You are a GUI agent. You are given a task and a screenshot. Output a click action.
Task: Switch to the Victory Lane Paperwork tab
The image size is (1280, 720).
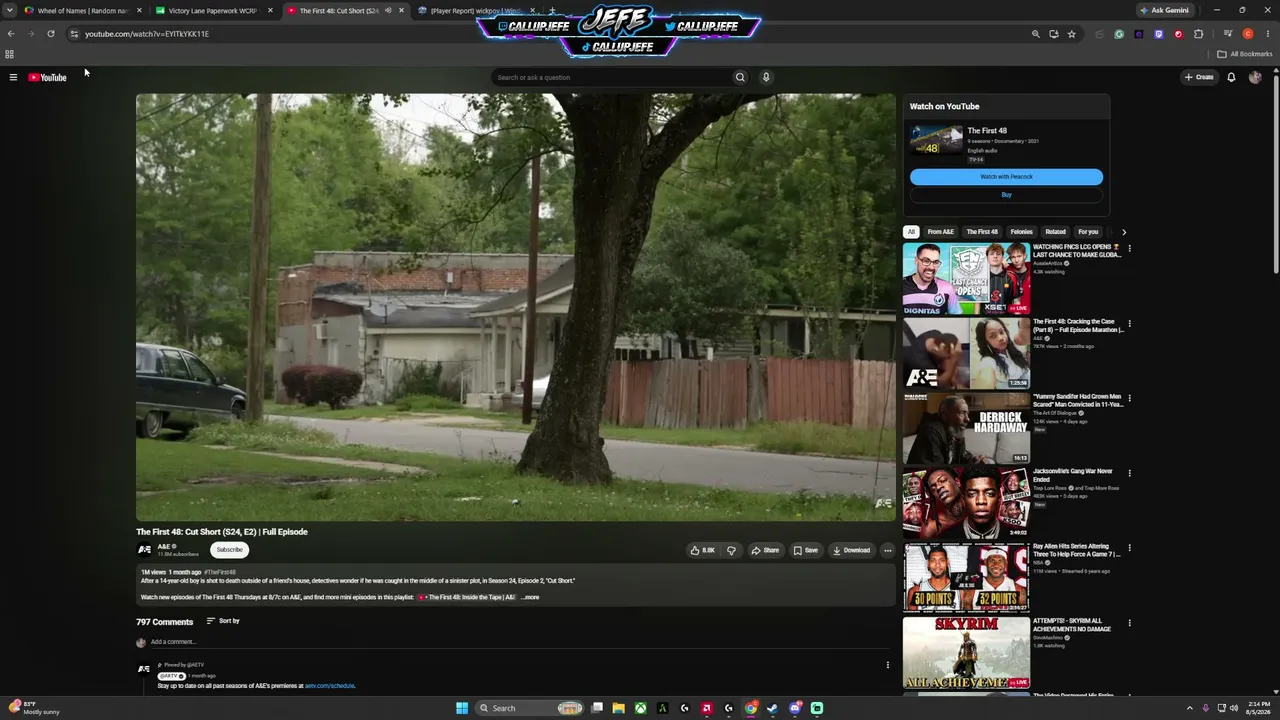(212, 11)
